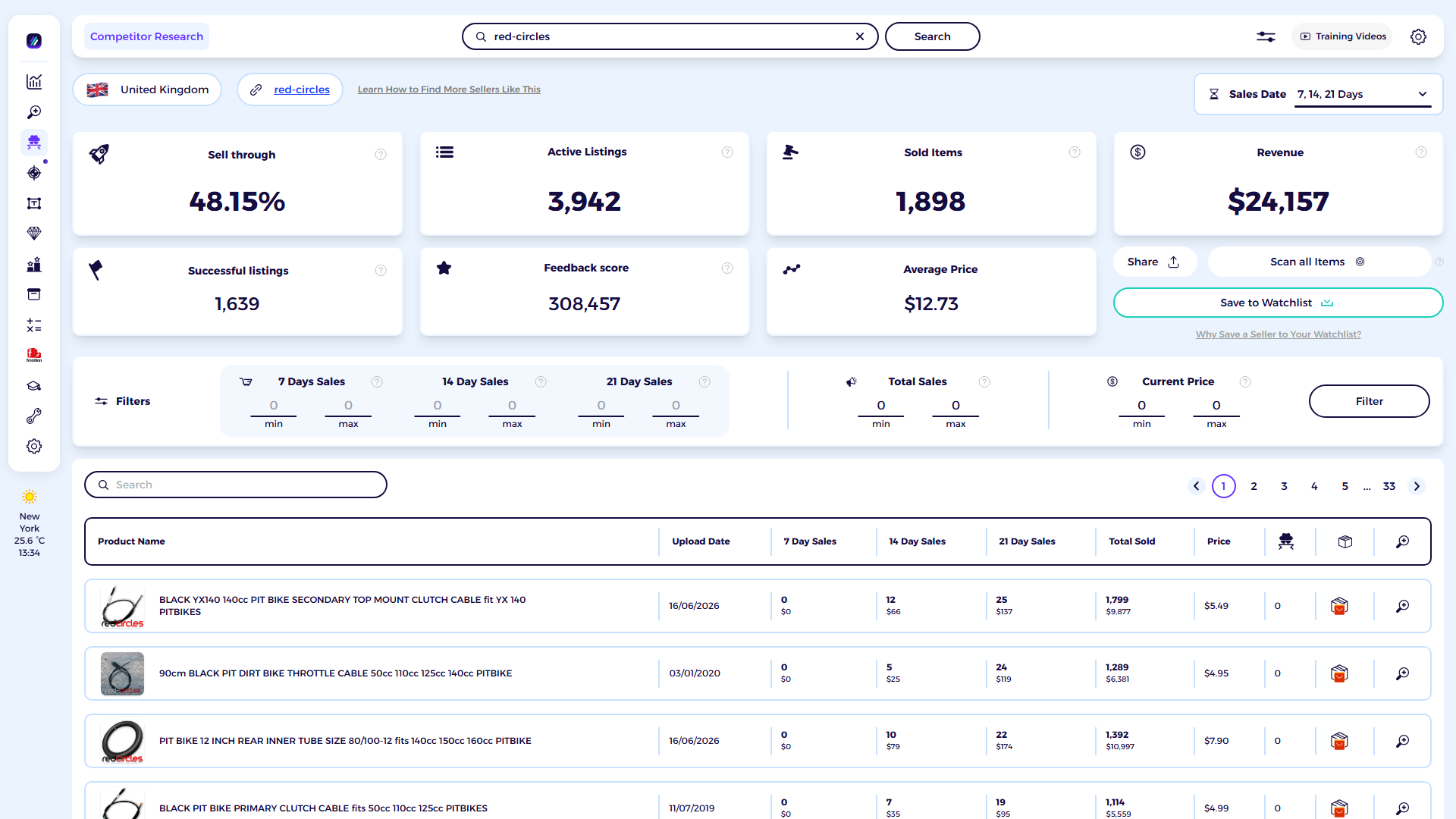Open the graduation cap academy sidebar icon

(34, 386)
